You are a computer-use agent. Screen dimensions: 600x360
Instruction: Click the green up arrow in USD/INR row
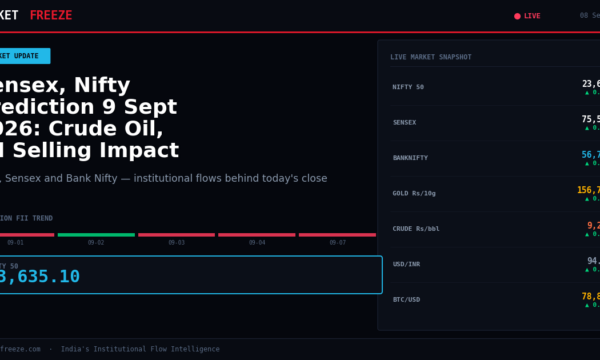point(587,270)
